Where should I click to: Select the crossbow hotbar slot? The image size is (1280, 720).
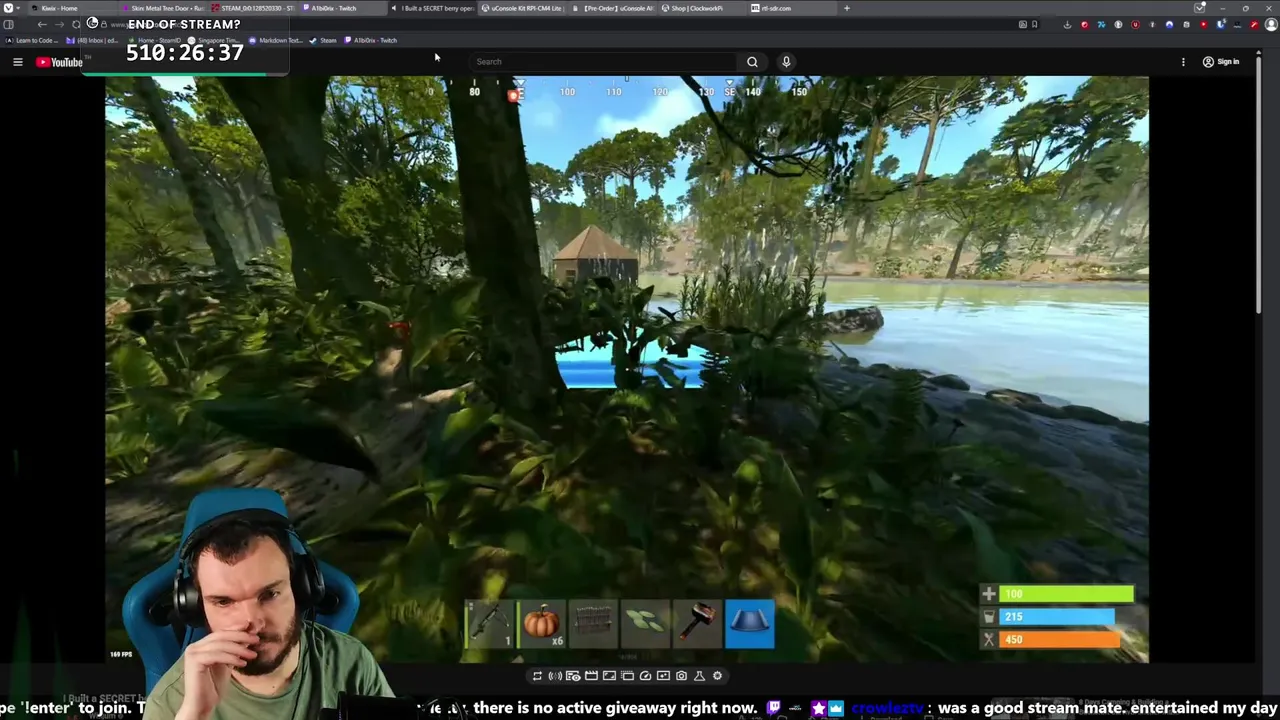(490, 624)
